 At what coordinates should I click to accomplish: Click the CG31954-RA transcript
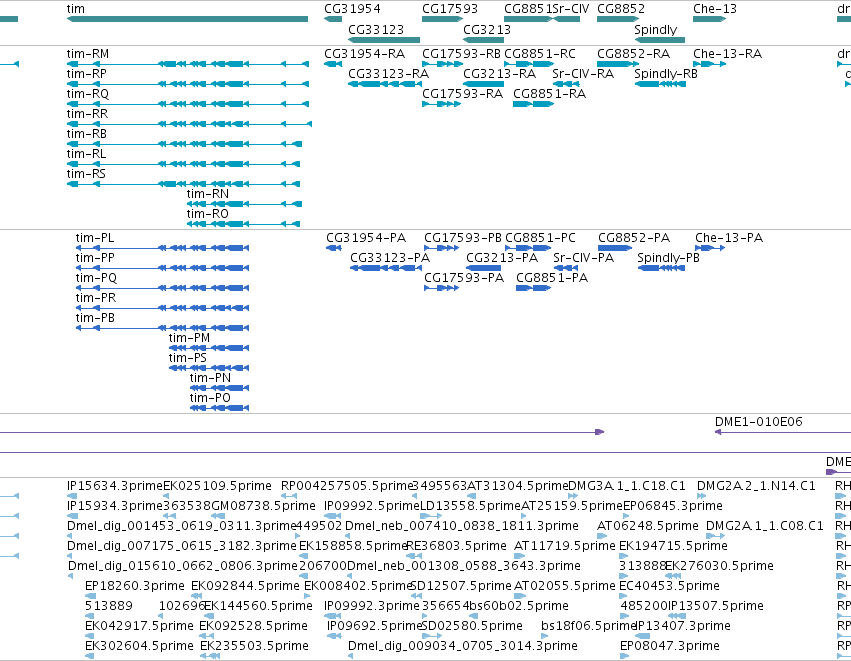coord(333,64)
